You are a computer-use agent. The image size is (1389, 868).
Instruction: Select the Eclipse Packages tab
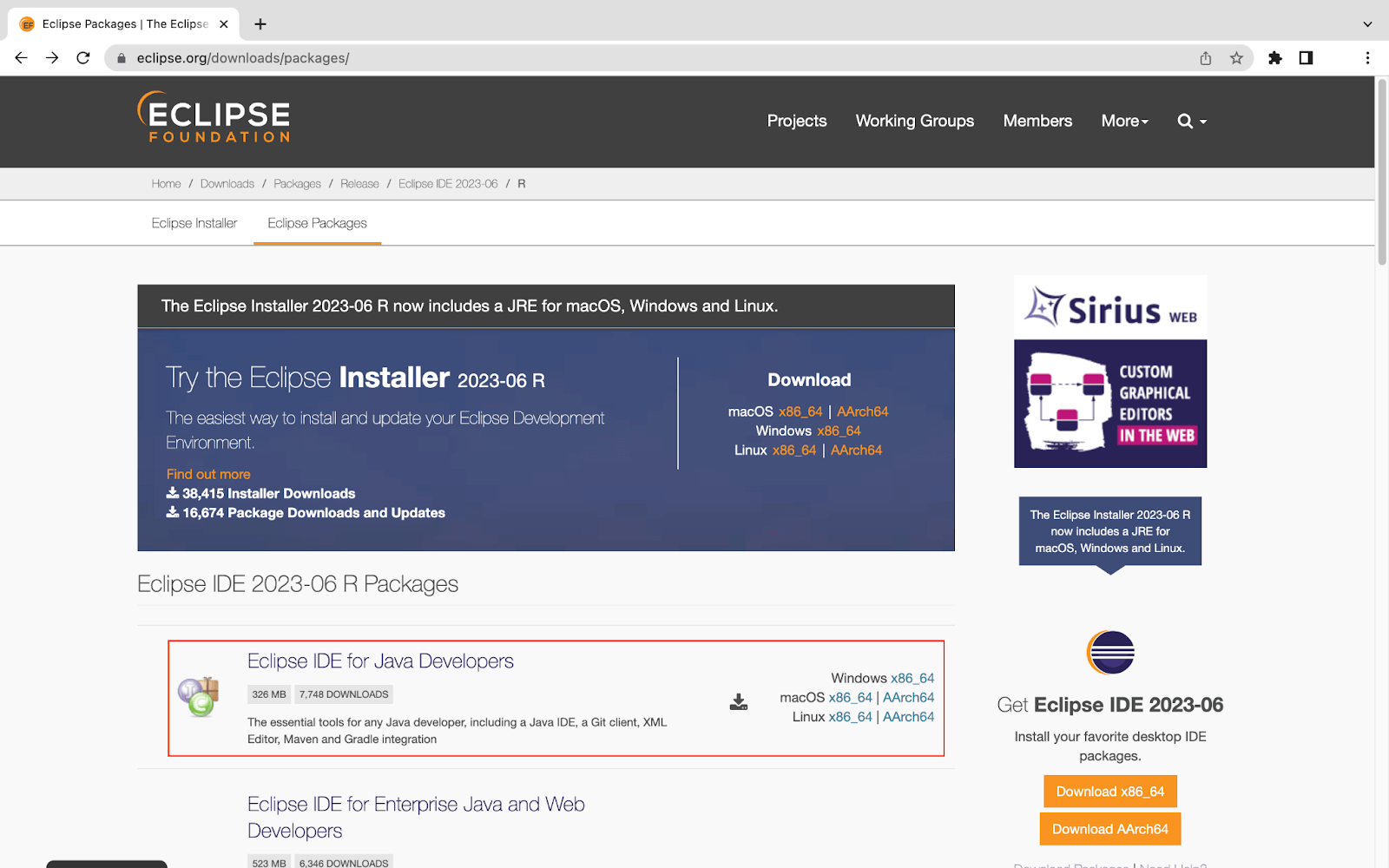click(x=317, y=223)
